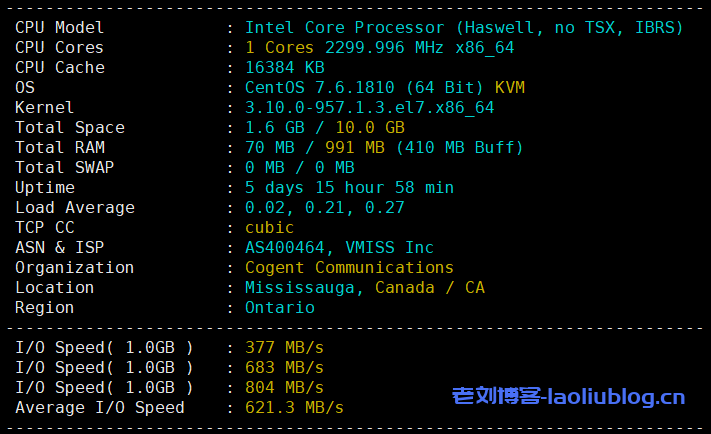Click the yellow KVM virtualization text
The image size is (711, 434).
[x=509, y=88]
